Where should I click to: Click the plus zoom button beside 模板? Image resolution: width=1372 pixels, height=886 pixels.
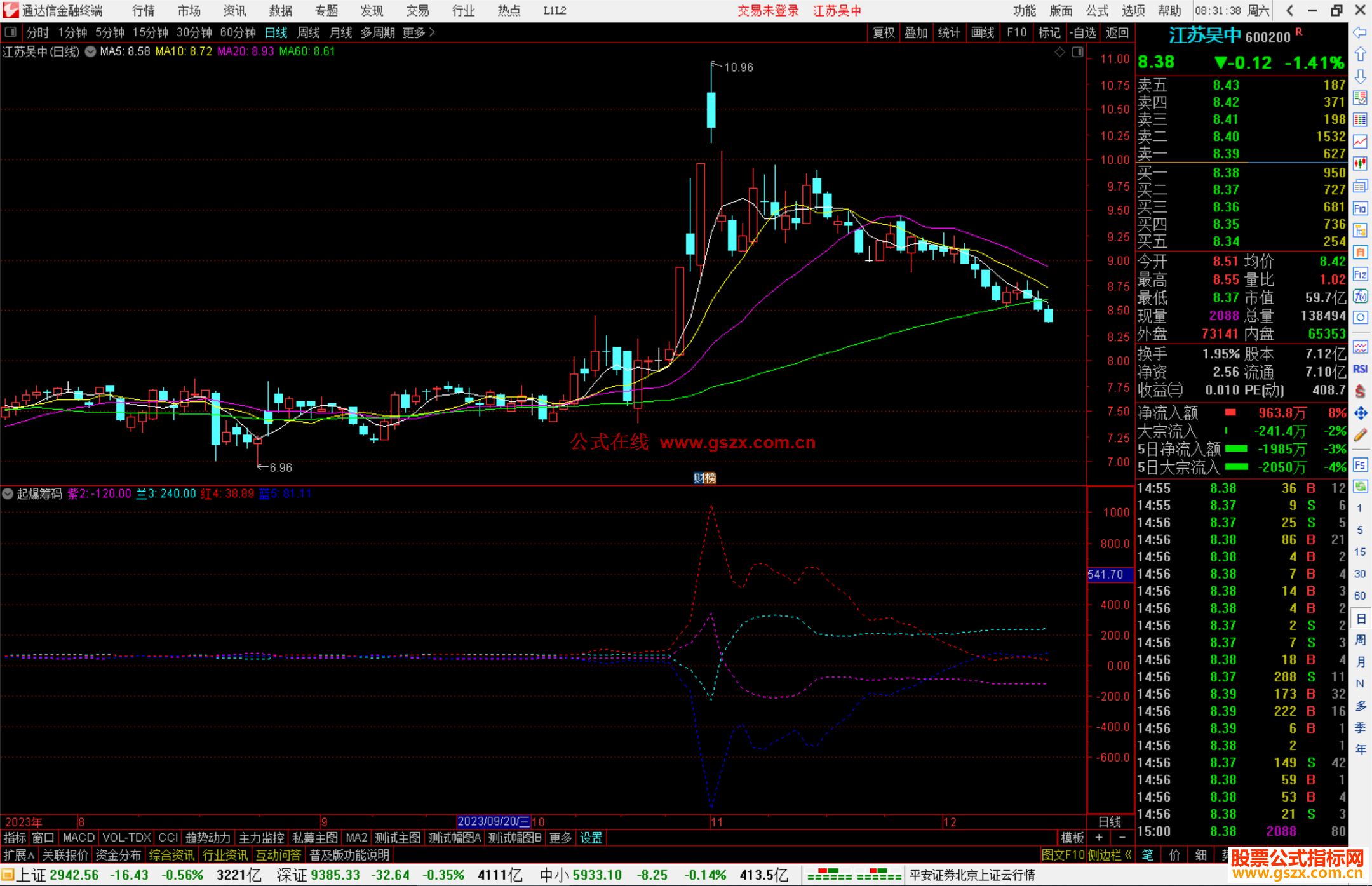point(1100,838)
